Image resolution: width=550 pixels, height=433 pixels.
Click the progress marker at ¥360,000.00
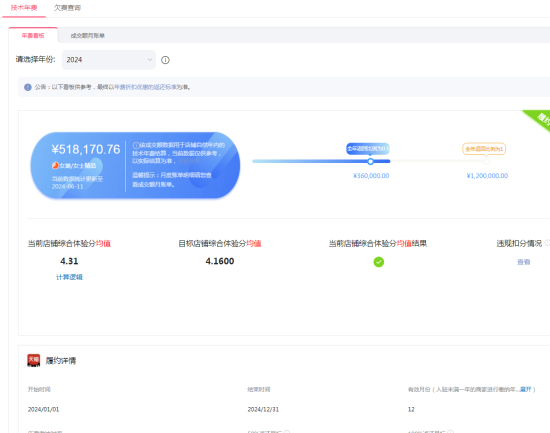[x=370, y=161]
